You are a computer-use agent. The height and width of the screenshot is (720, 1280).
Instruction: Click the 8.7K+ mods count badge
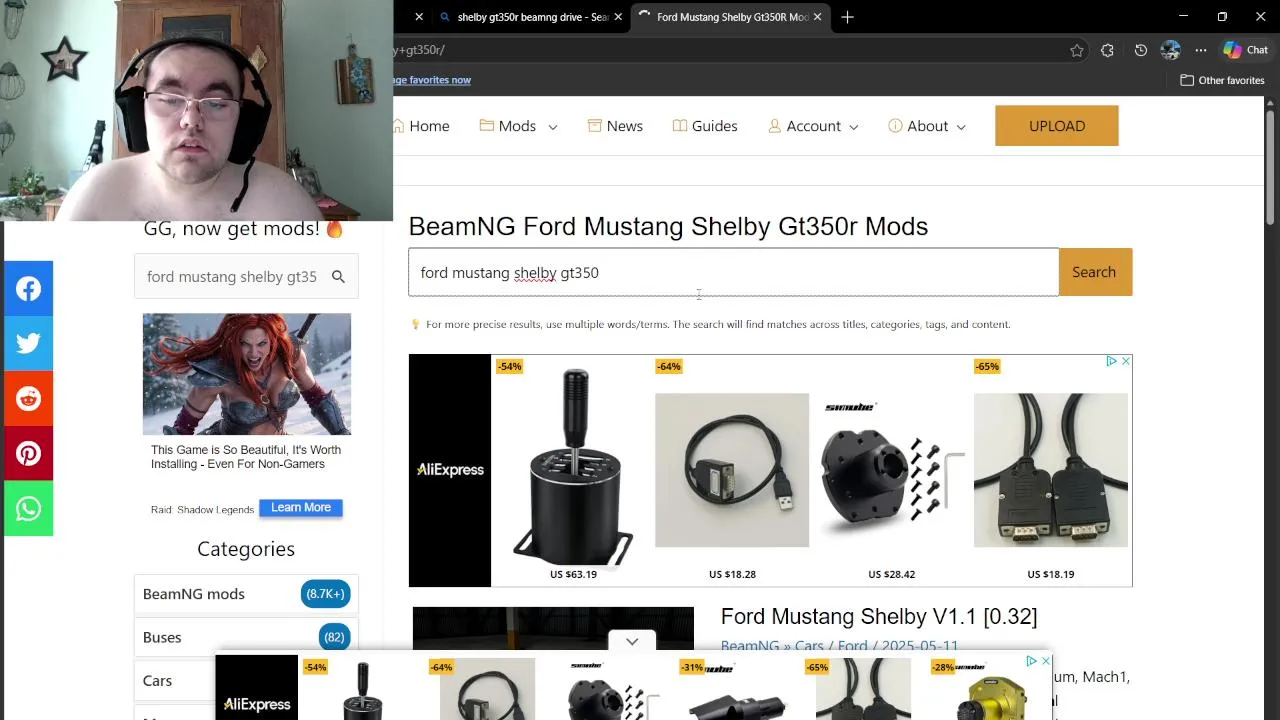(325, 594)
